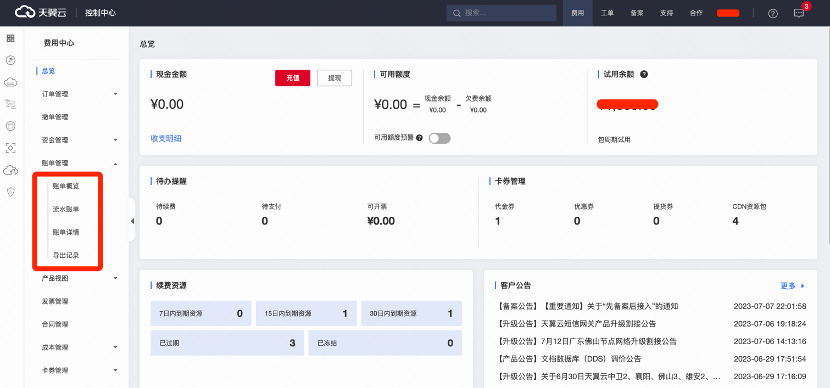
Task: Toggle the 可用额度预警 switch
Action: tap(439, 138)
